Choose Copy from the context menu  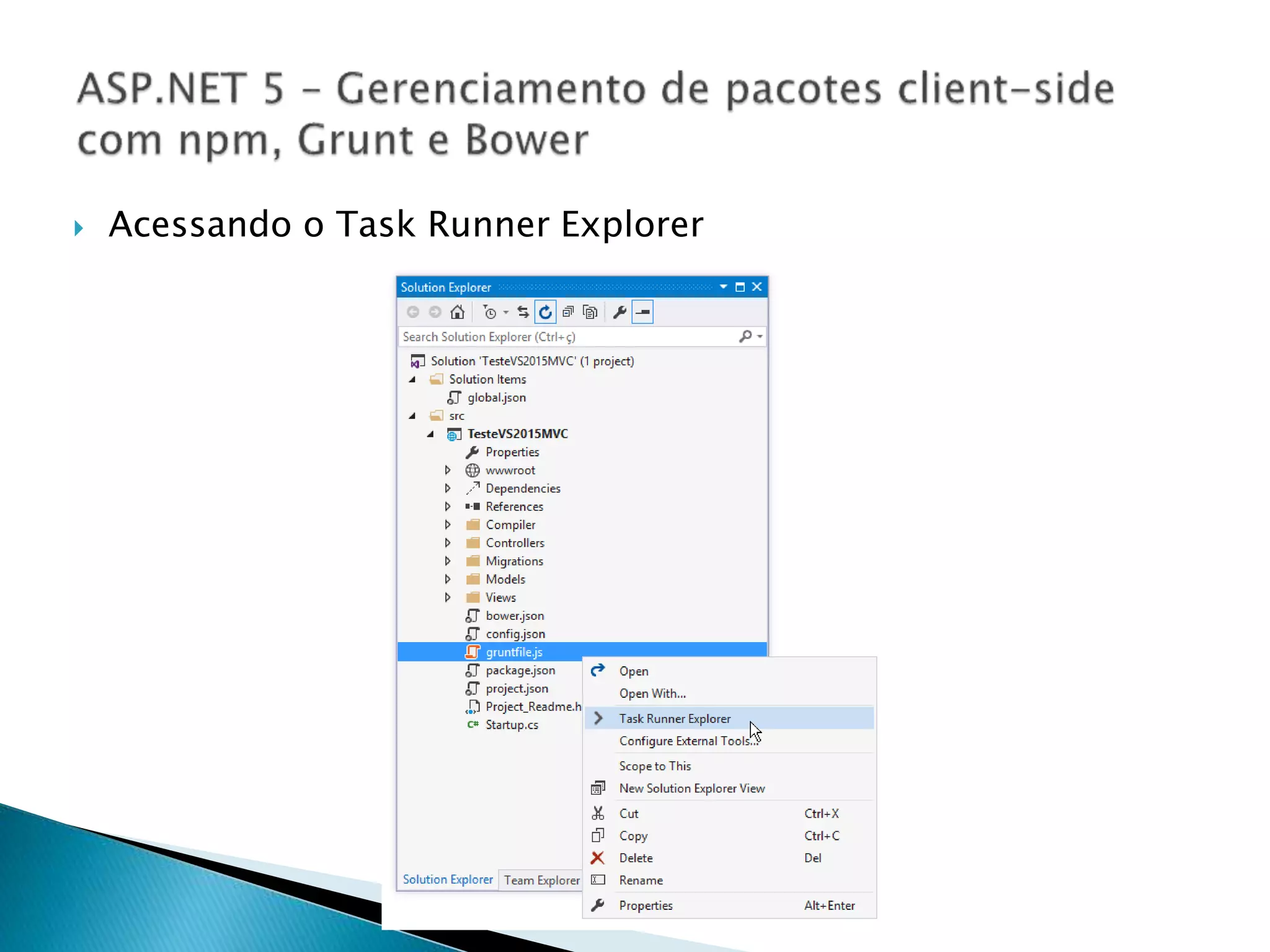729,836
